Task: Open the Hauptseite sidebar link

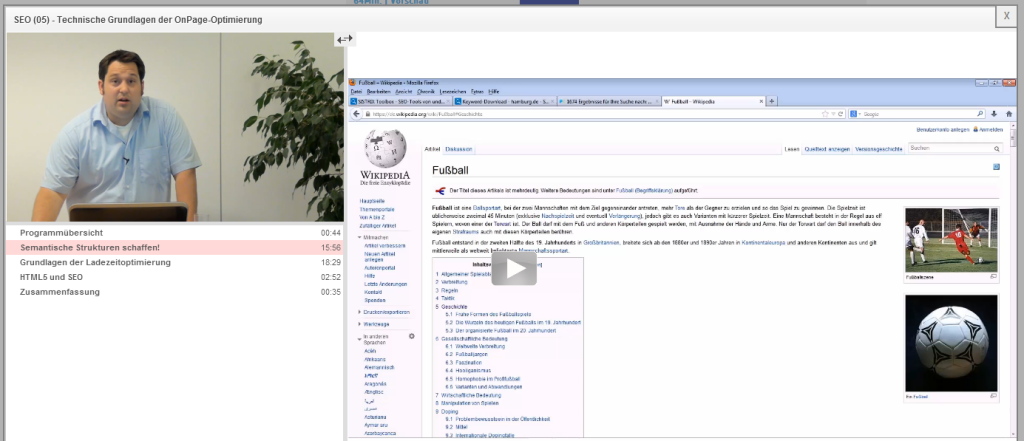Action: coord(372,201)
